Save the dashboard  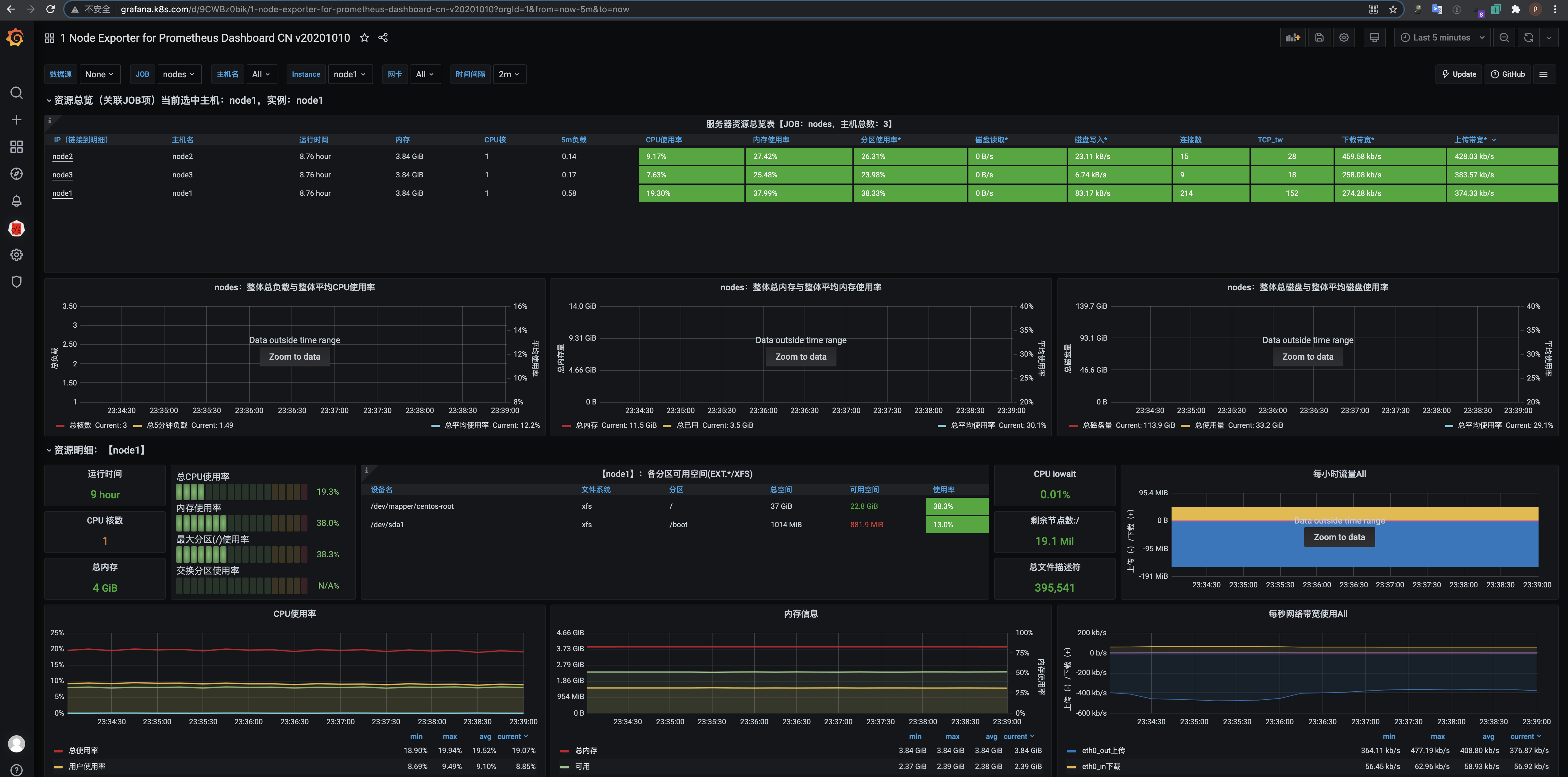point(1319,38)
